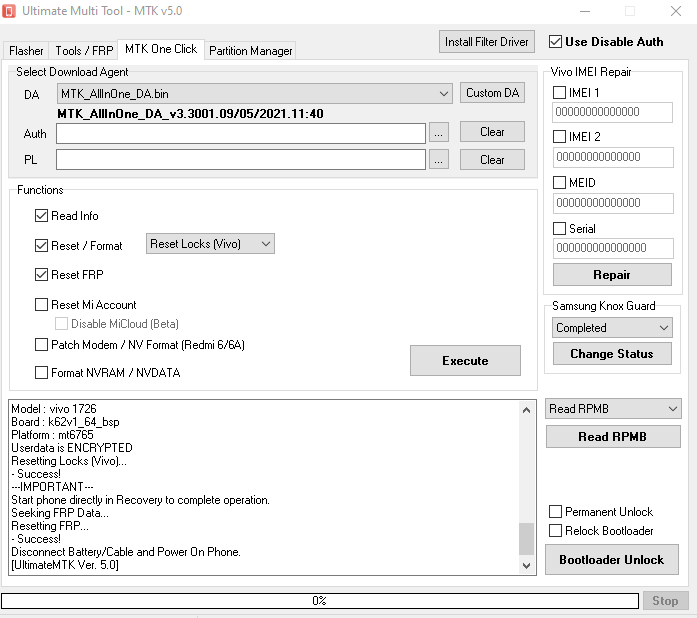Click the Read RPMB button

point(613,437)
